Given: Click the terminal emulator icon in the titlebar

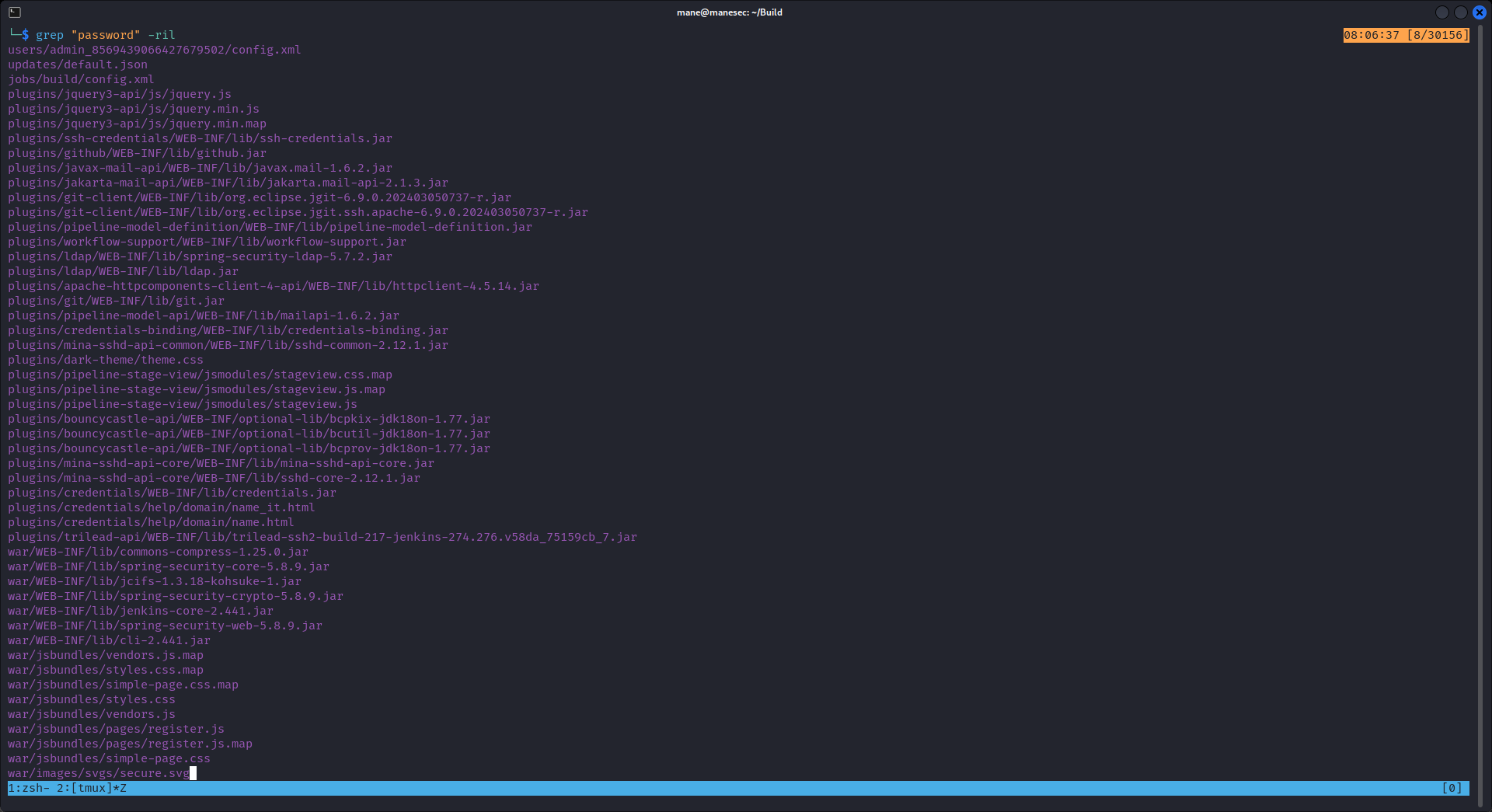Looking at the screenshot, I should 14,12.
